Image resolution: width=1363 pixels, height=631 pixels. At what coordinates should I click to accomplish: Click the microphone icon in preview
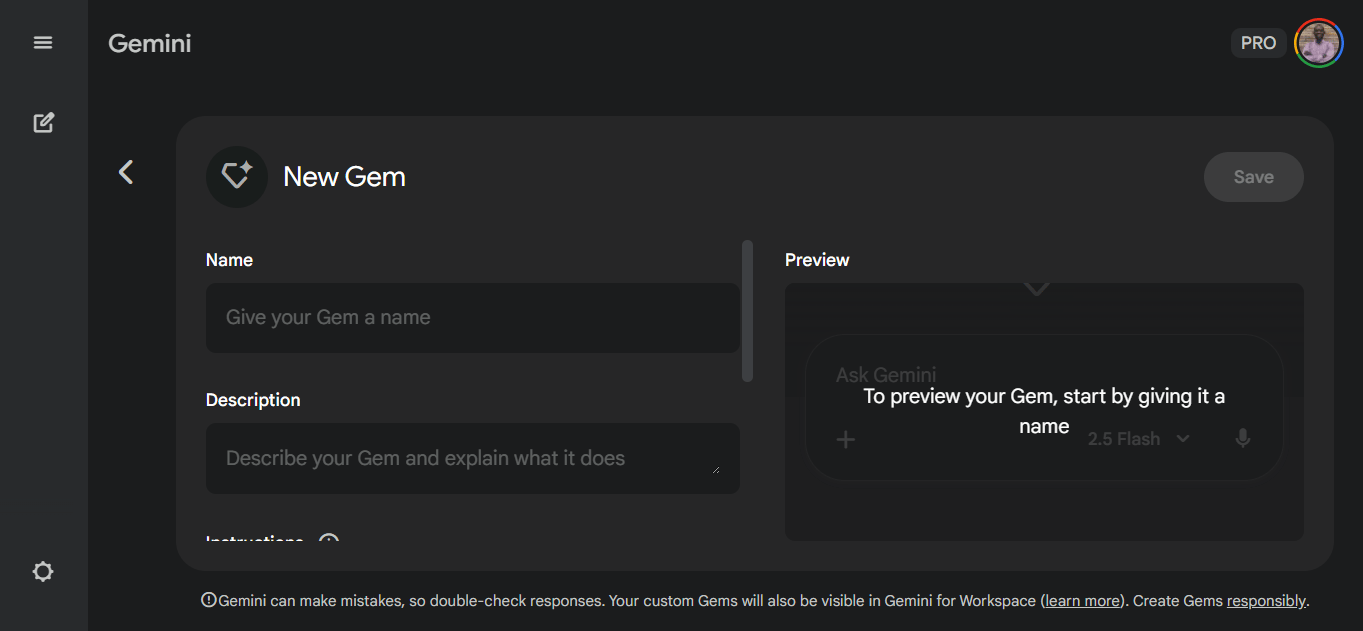coord(1242,439)
